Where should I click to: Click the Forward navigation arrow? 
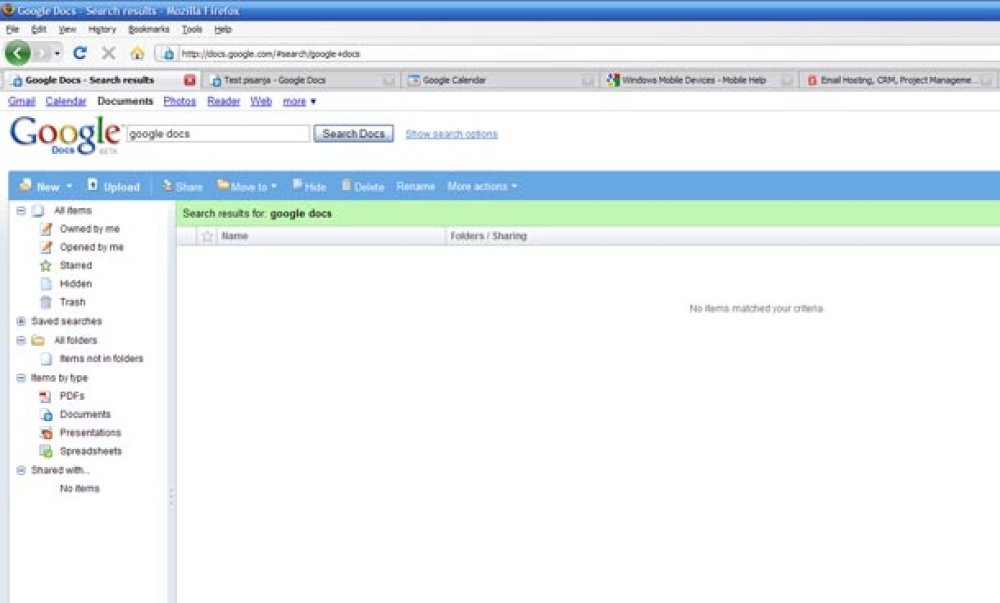point(42,54)
